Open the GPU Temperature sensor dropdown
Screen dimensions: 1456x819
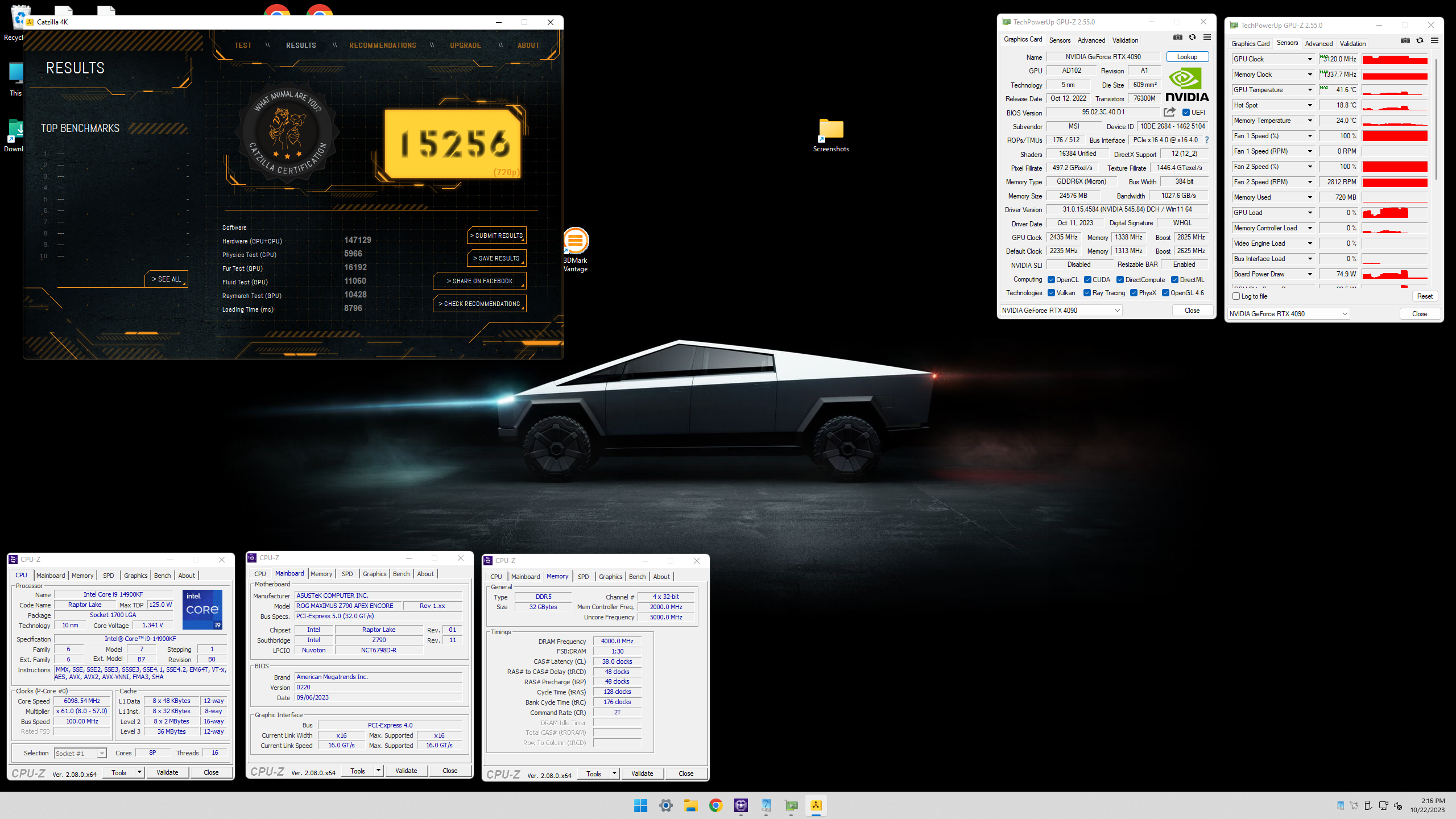coord(1310,90)
